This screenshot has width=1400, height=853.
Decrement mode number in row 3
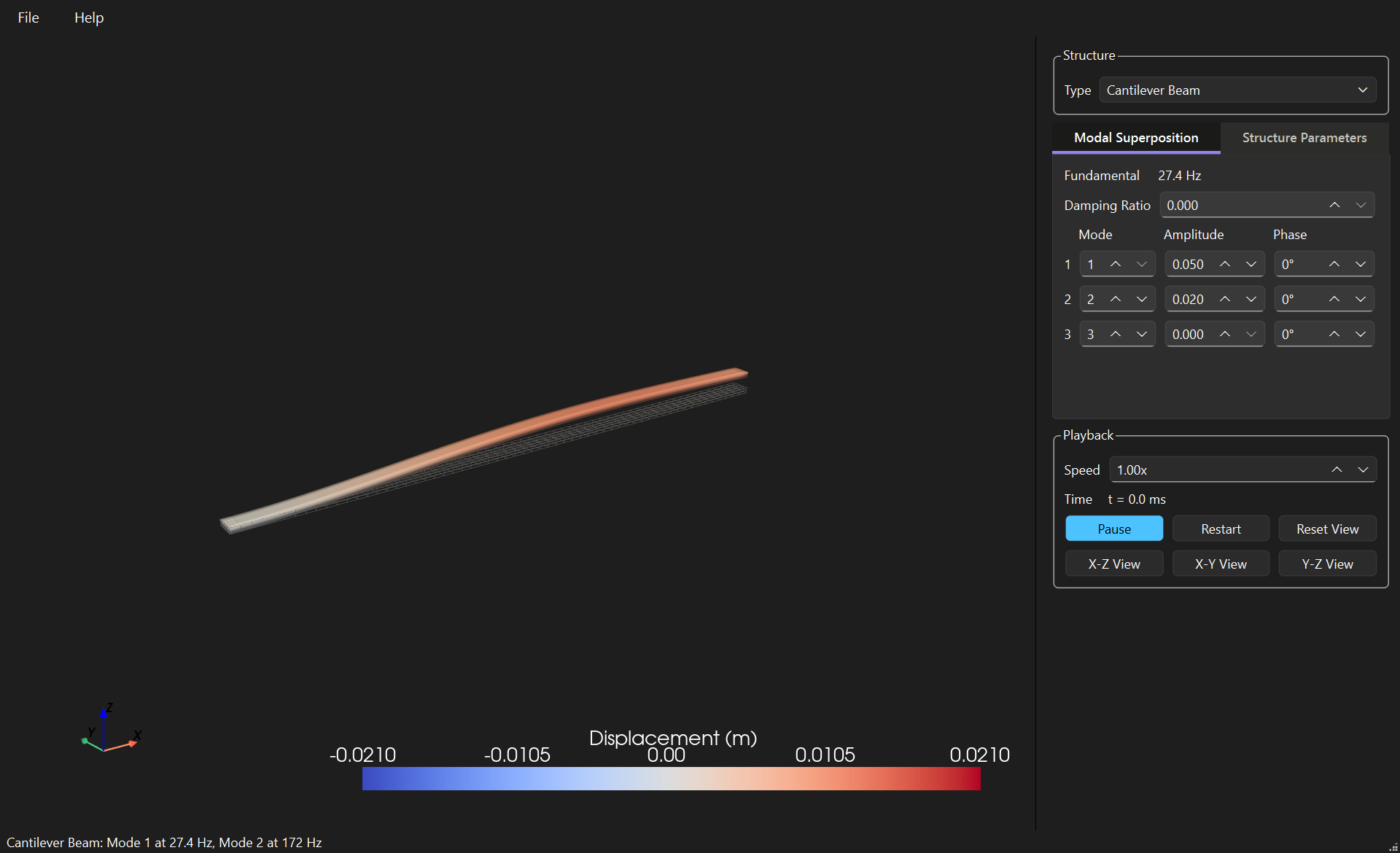click(1142, 335)
